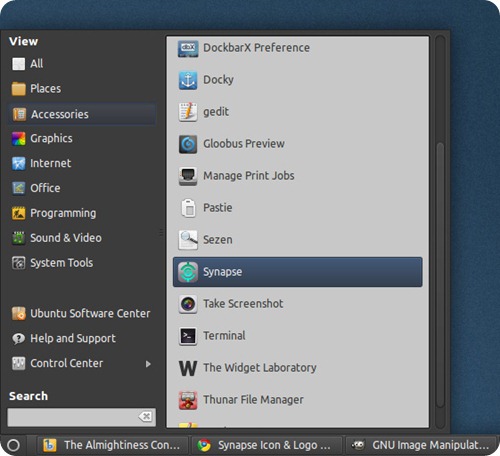The height and width of the screenshot is (456, 500).
Task: Click the pane divider grip handle
Action: pos(161,232)
